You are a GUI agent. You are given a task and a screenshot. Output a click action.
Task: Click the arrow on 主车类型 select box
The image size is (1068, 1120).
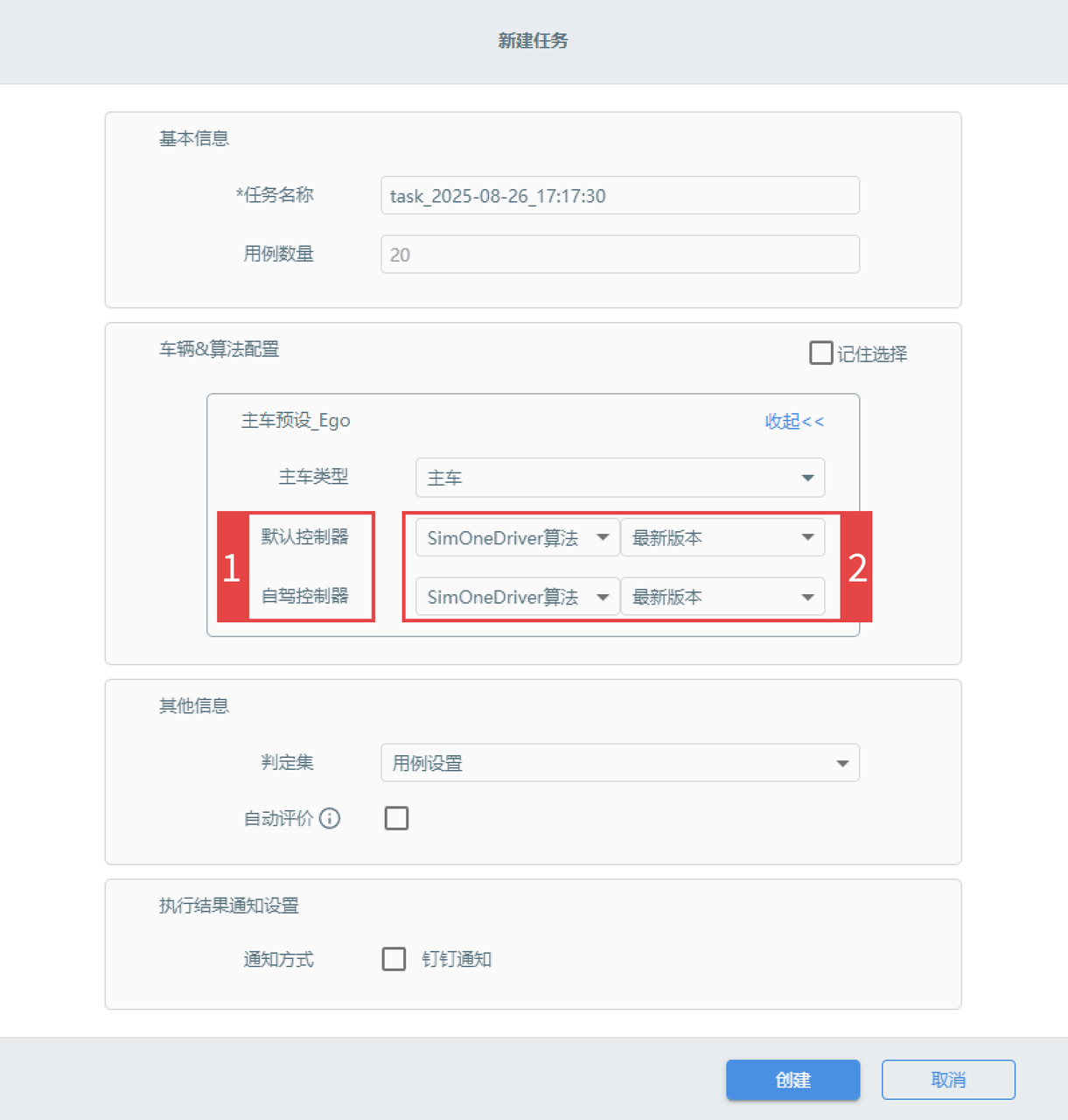point(807,478)
